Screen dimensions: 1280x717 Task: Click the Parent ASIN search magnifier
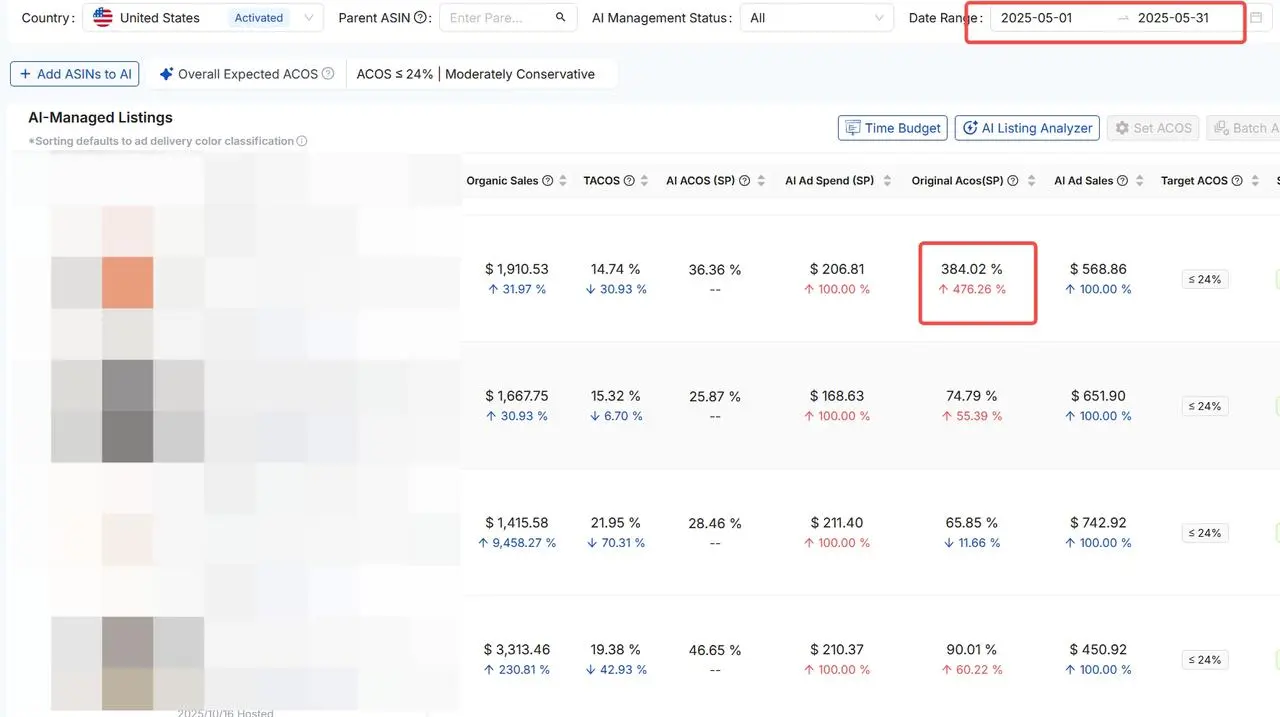(x=560, y=18)
